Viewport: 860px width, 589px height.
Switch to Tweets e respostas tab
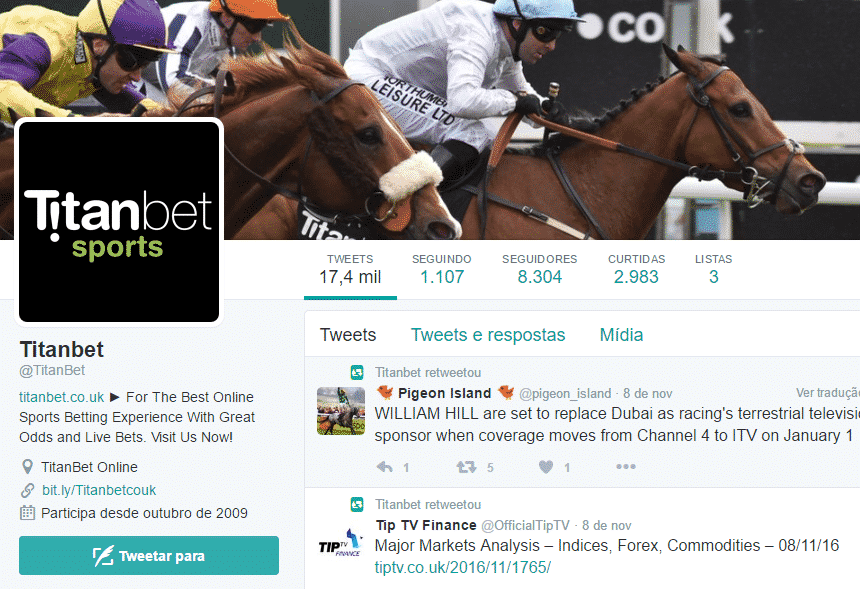(x=488, y=335)
